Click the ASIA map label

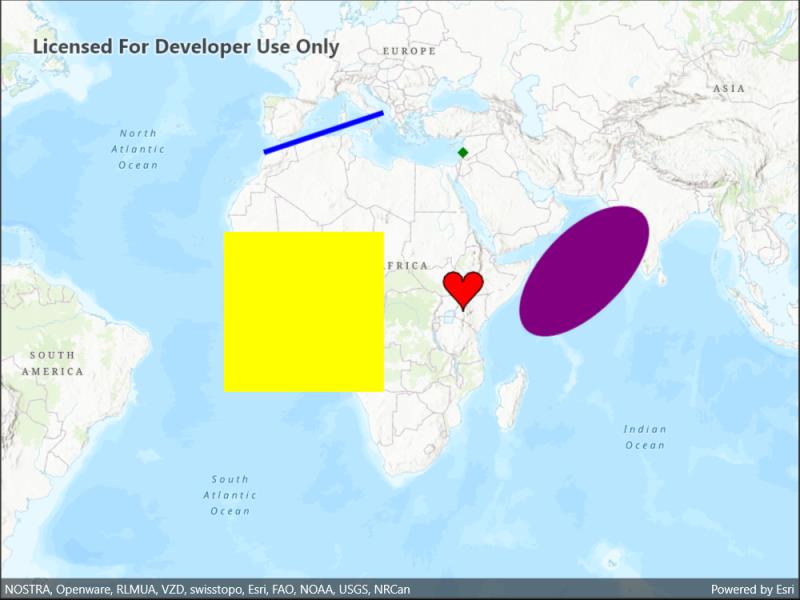[729, 89]
